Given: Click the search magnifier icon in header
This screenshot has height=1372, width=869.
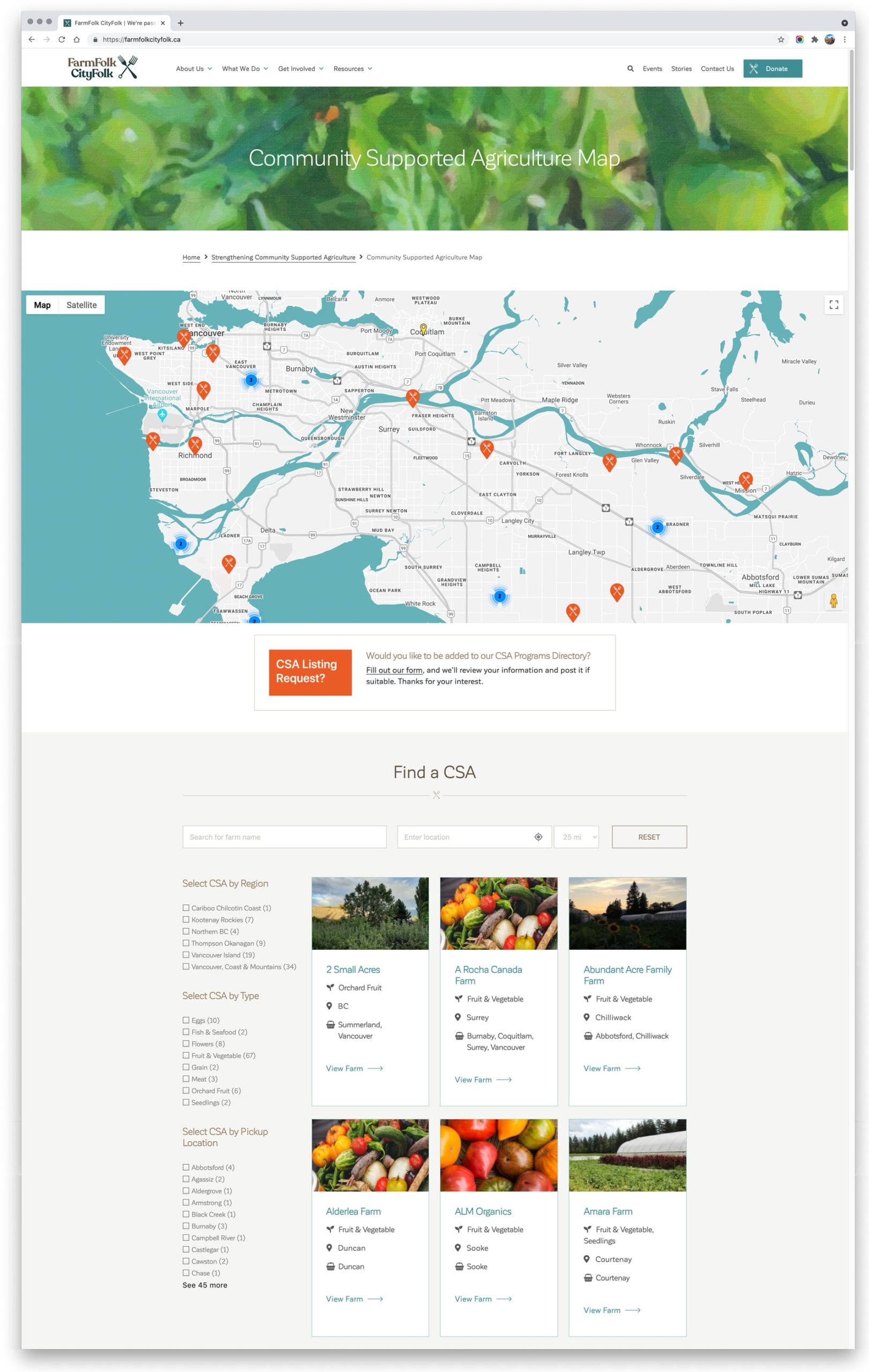Looking at the screenshot, I should [630, 69].
